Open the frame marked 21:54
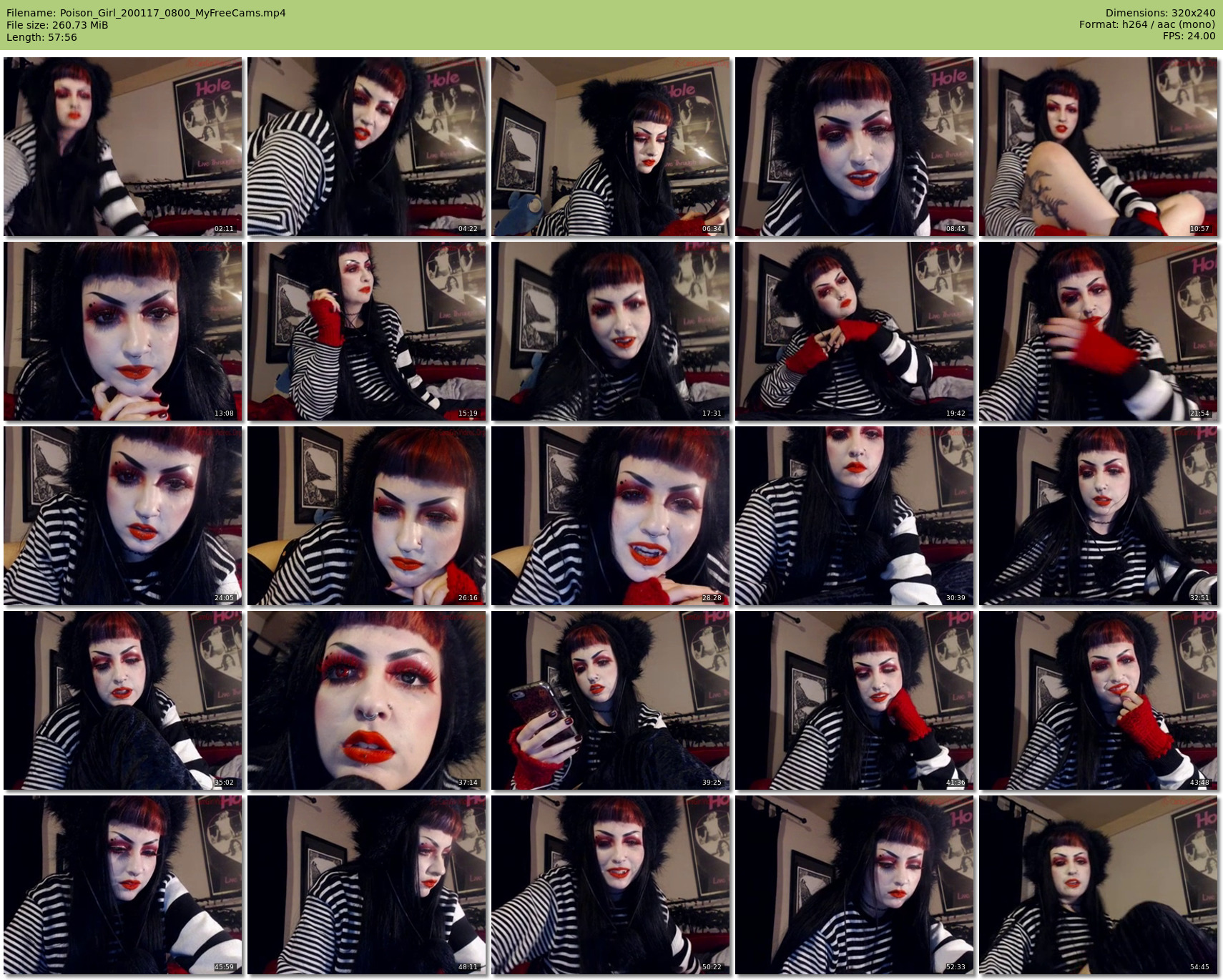 pos(1099,331)
